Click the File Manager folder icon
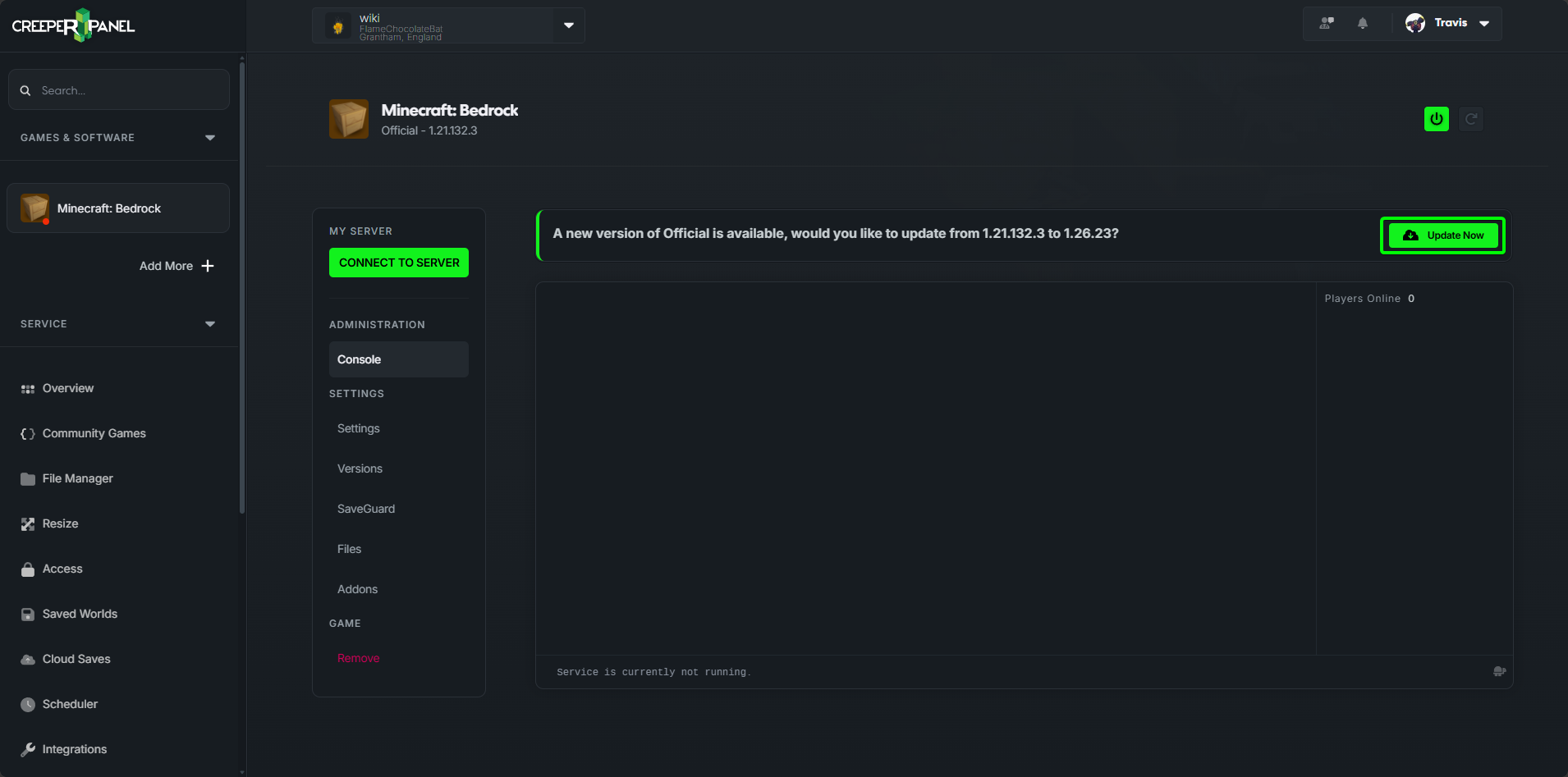The height and width of the screenshot is (777, 1568). (x=28, y=479)
